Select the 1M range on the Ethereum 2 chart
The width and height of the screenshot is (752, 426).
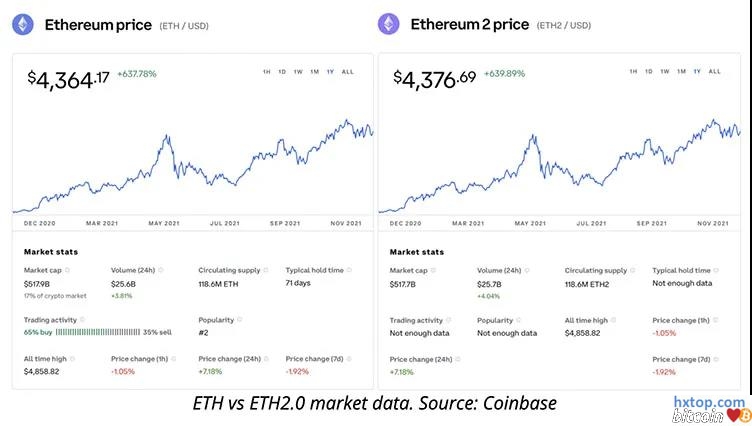pyautogui.click(x=680, y=72)
